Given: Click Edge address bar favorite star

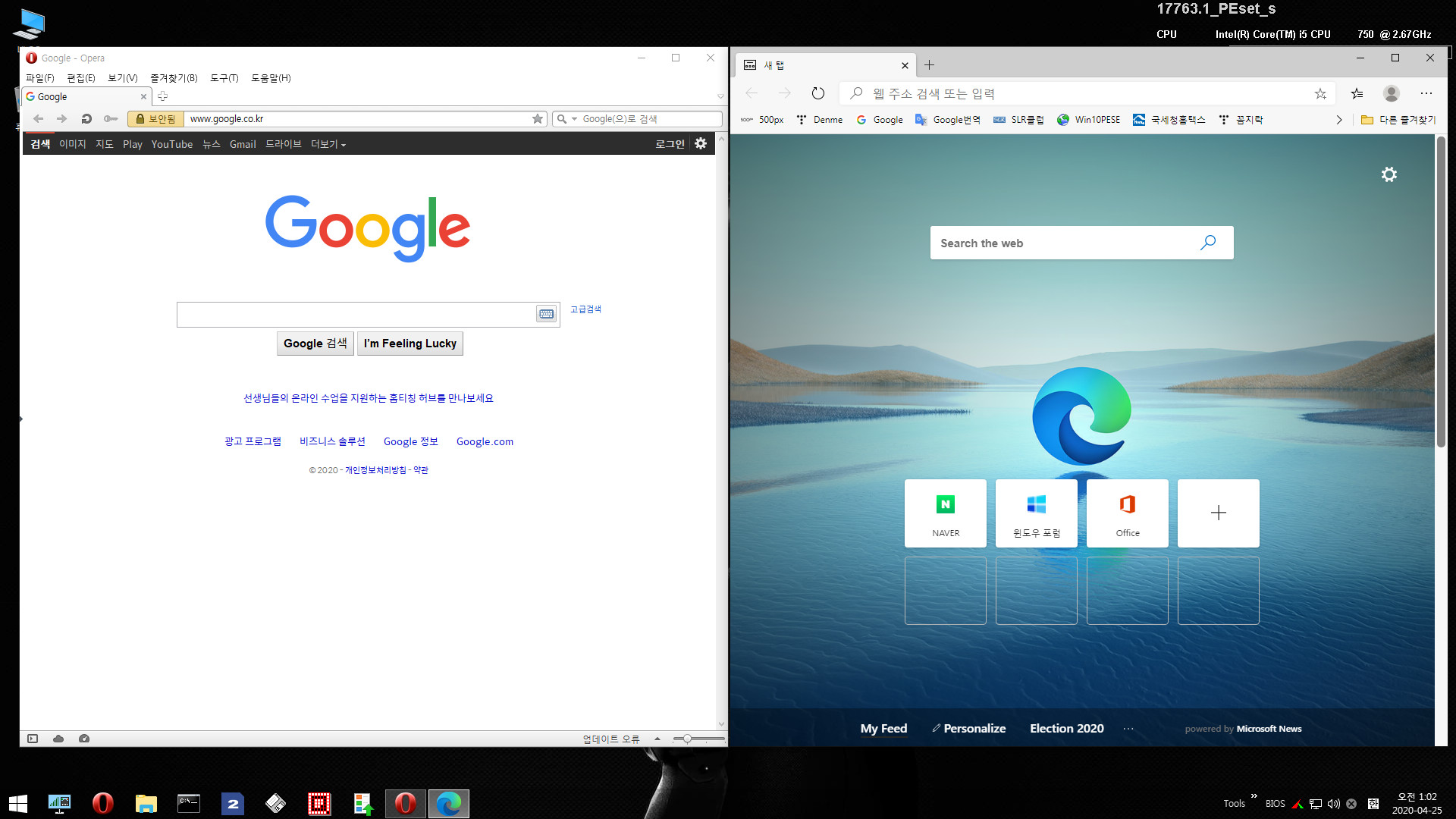Looking at the screenshot, I should pyautogui.click(x=1320, y=93).
